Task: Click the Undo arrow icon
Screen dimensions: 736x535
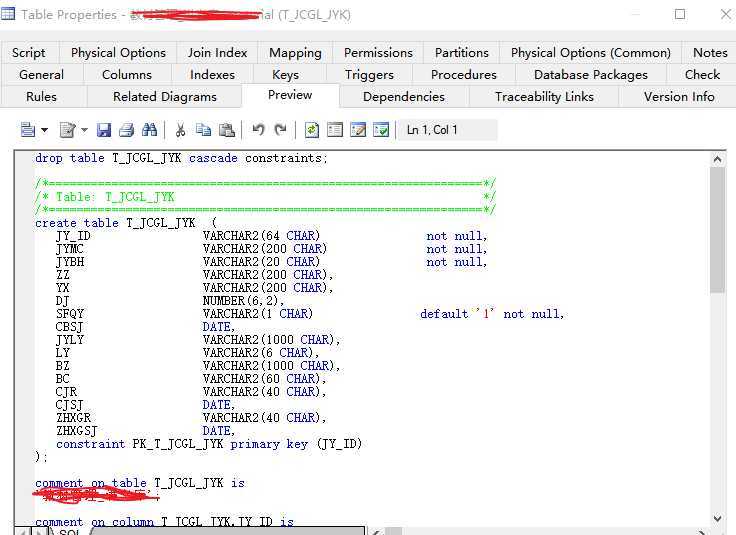Action: (258, 130)
